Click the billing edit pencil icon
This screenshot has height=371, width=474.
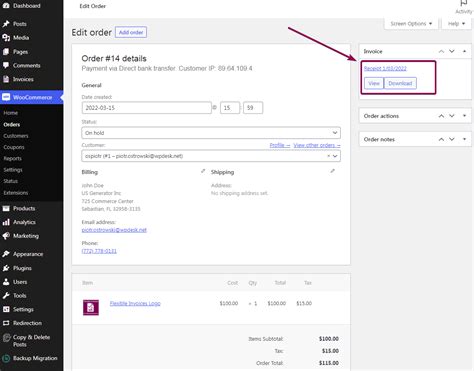pos(203,171)
